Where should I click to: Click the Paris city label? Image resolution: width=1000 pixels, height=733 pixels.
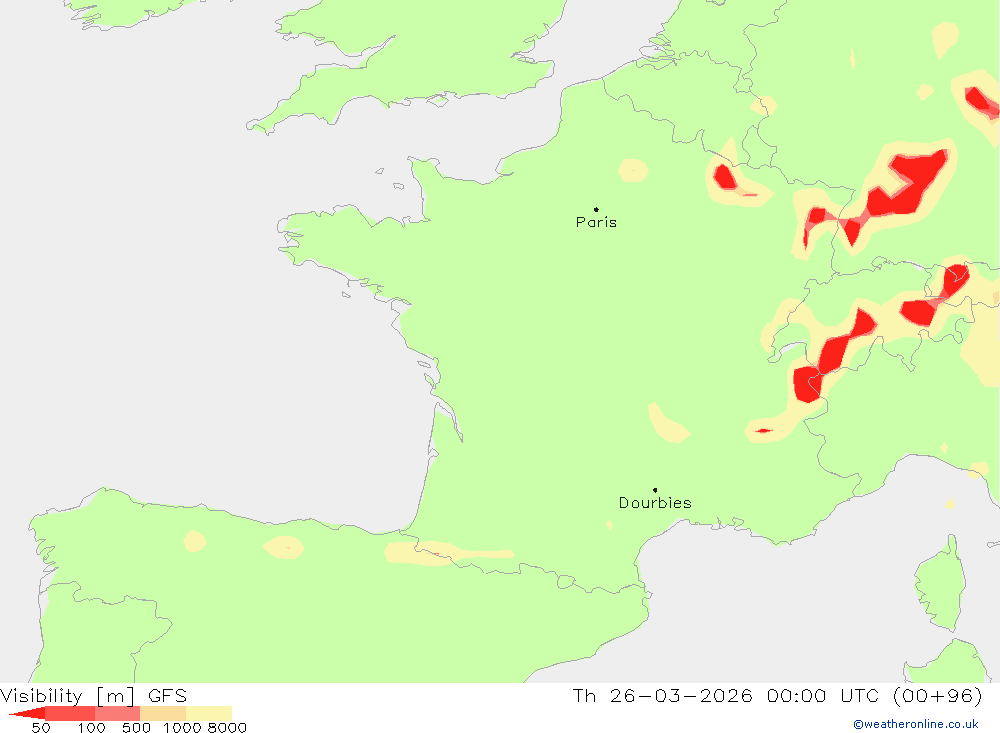[x=596, y=222]
